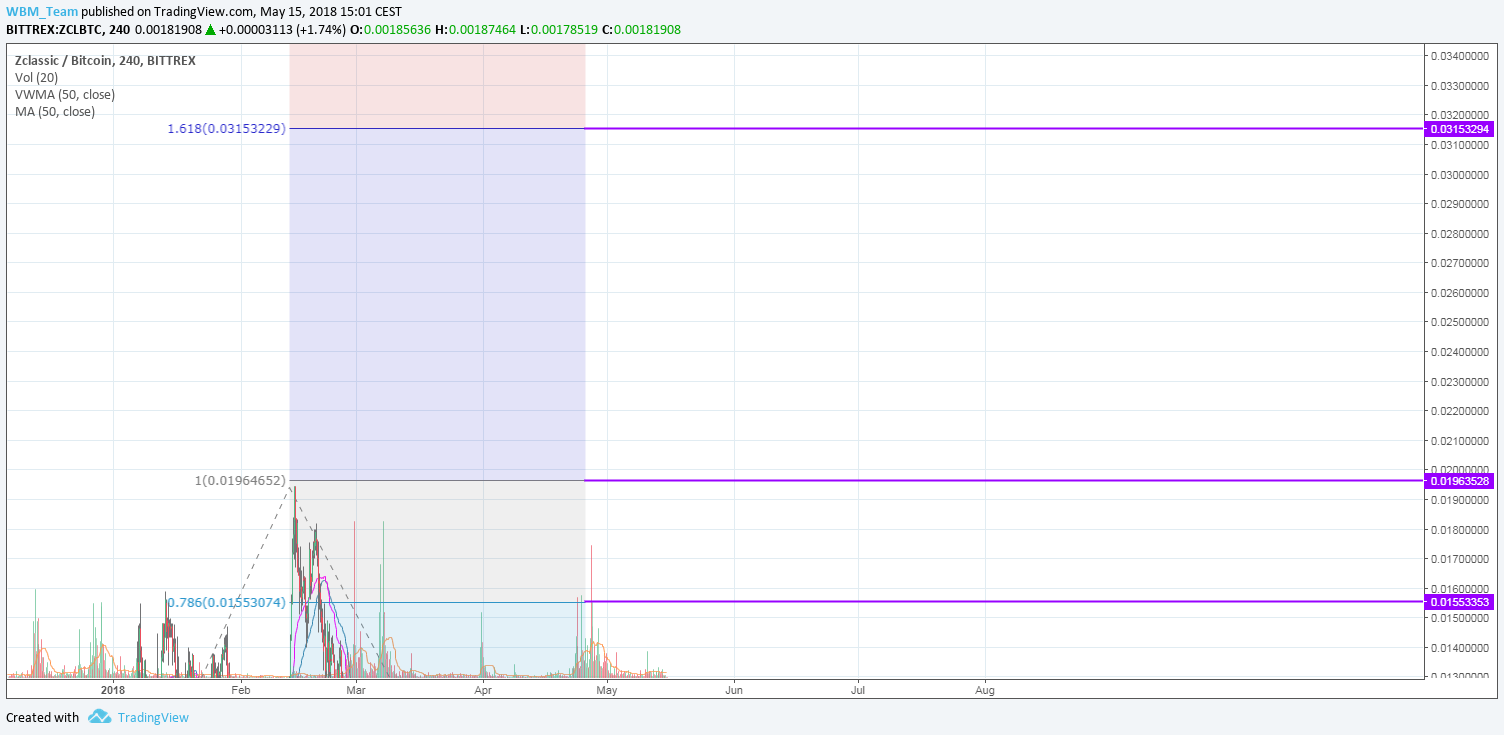
Task: Click the 0.03400000 price axis value
Action: pyautogui.click(x=1461, y=56)
